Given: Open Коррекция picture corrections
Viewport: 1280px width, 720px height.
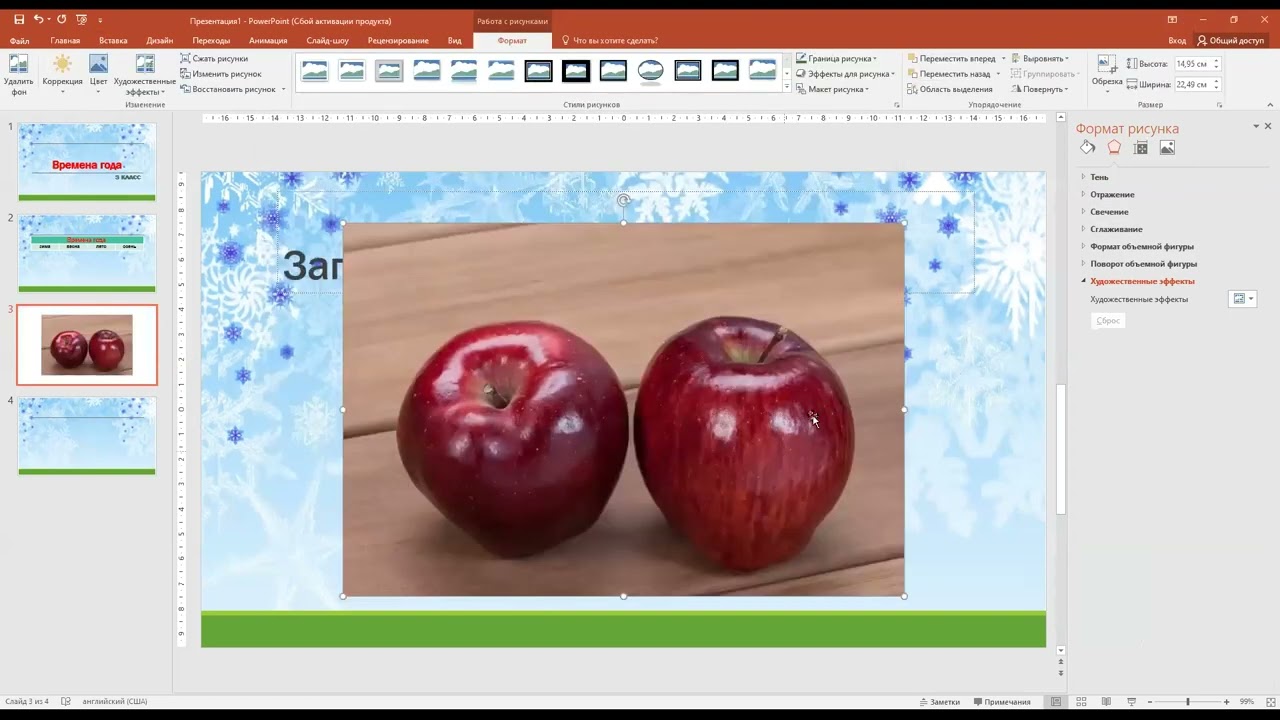Looking at the screenshot, I should pyautogui.click(x=62, y=76).
